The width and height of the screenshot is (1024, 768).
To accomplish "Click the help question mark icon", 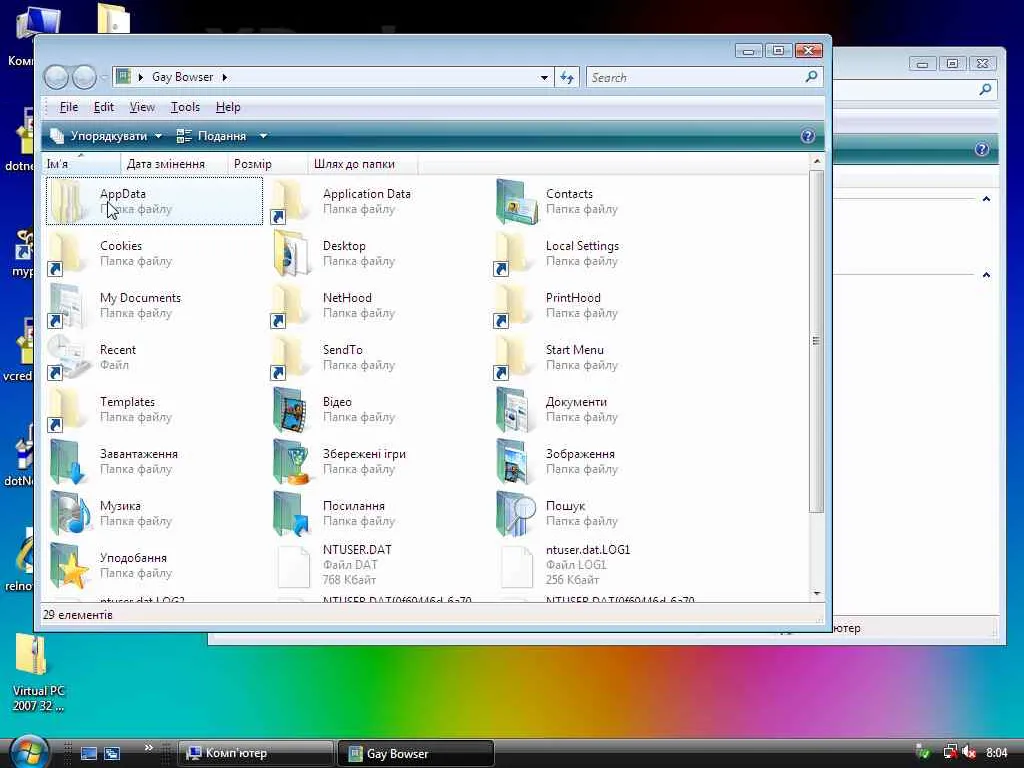I will click(808, 136).
